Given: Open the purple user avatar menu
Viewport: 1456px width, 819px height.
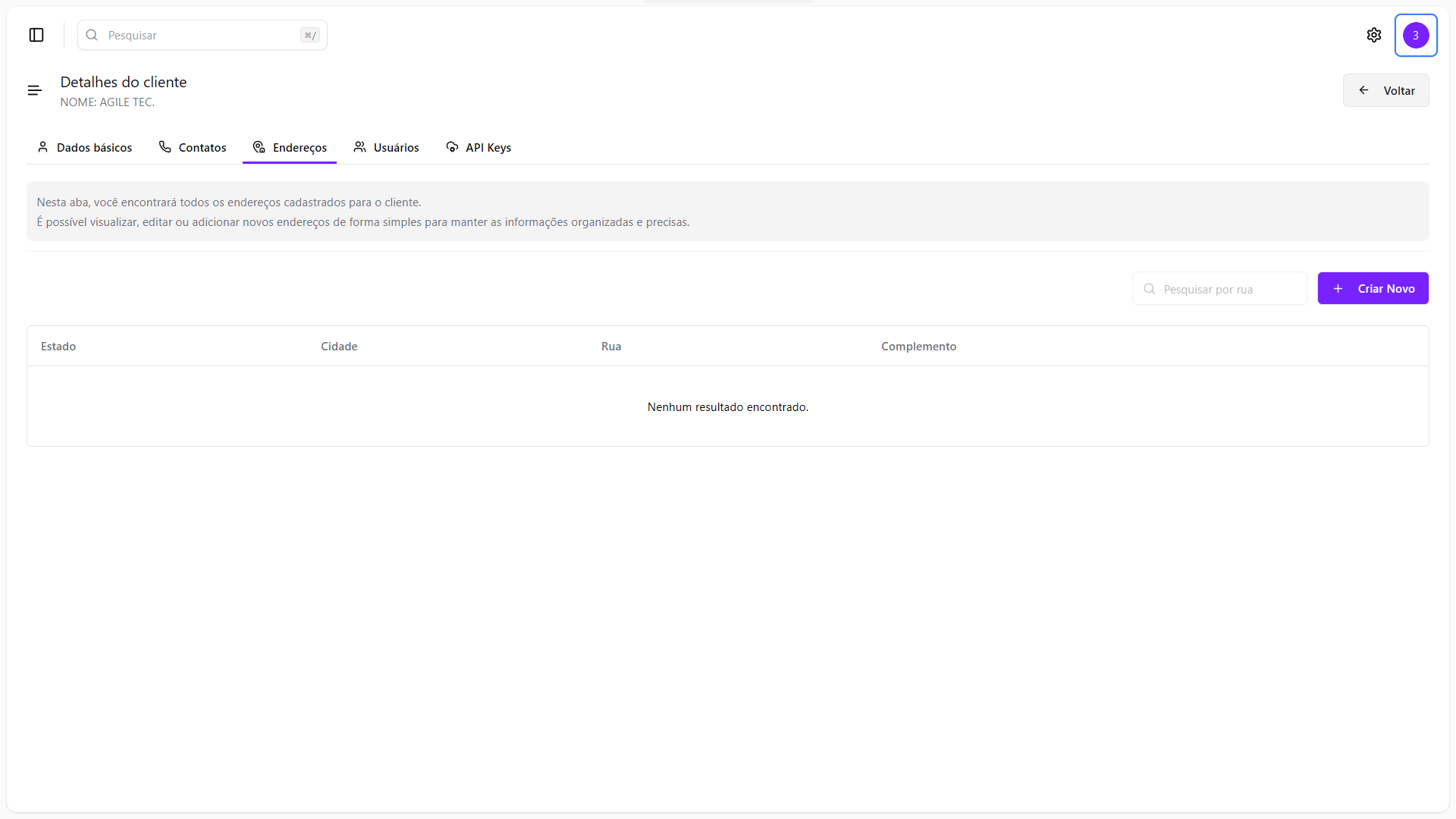Looking at the screenshot, I should pos(1415,35).
